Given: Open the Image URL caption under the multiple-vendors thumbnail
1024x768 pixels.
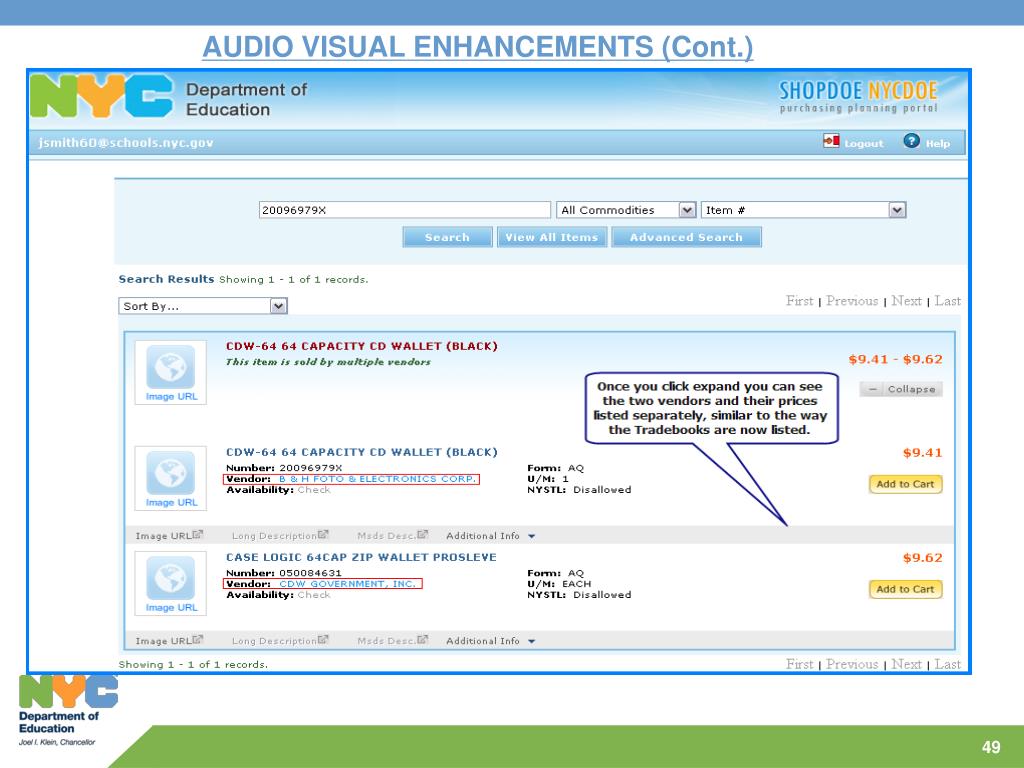Looking at the screenshot, I should tap(171, 396).
